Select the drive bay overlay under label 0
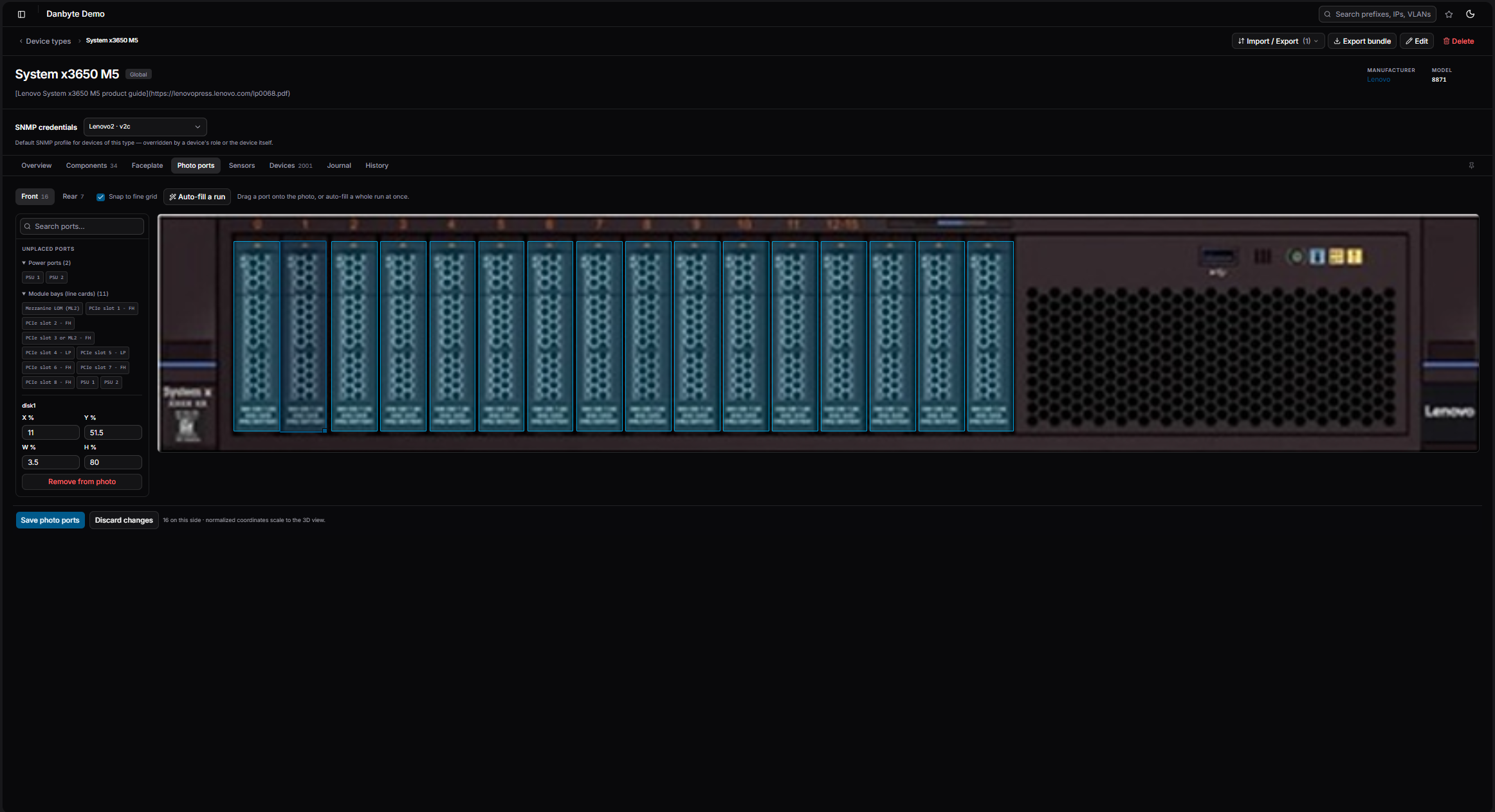This screenshot has width=1495, height=812. (257, 336)
